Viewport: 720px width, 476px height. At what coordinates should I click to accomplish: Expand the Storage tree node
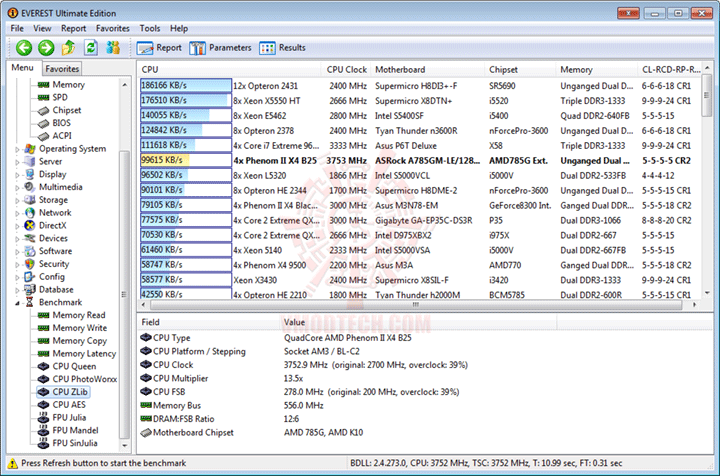click(x=17, y=201)
